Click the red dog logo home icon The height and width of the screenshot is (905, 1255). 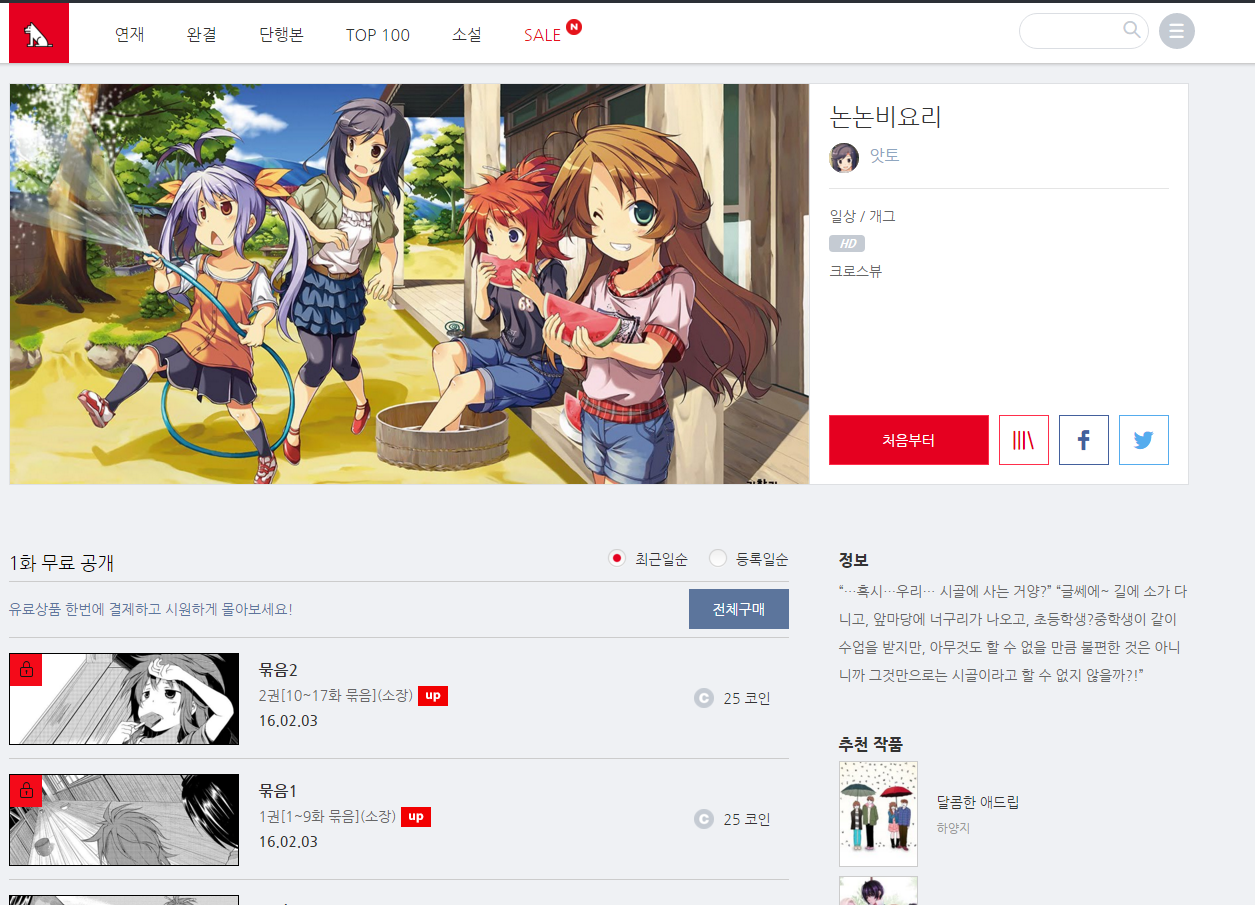(39, 34)
